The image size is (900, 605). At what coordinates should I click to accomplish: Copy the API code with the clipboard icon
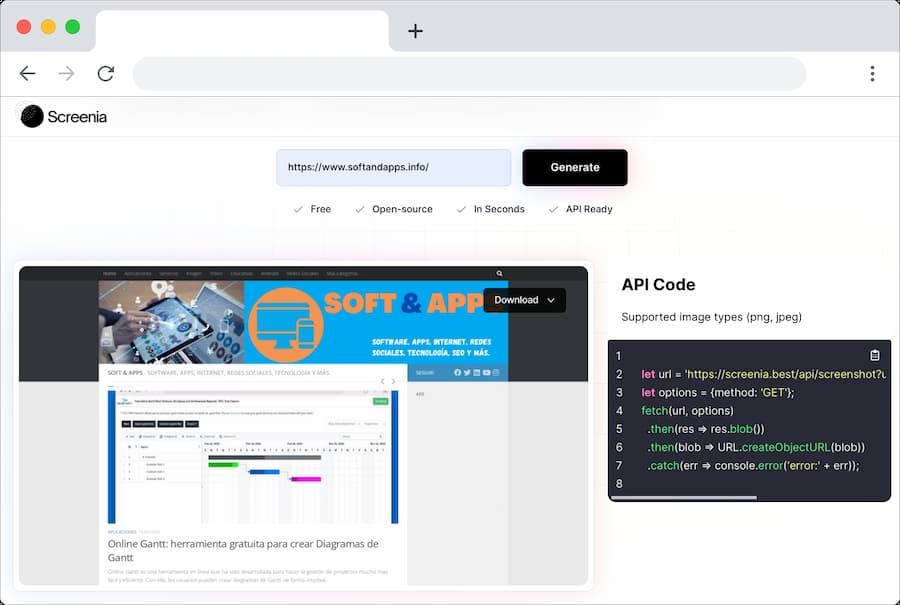874,355
